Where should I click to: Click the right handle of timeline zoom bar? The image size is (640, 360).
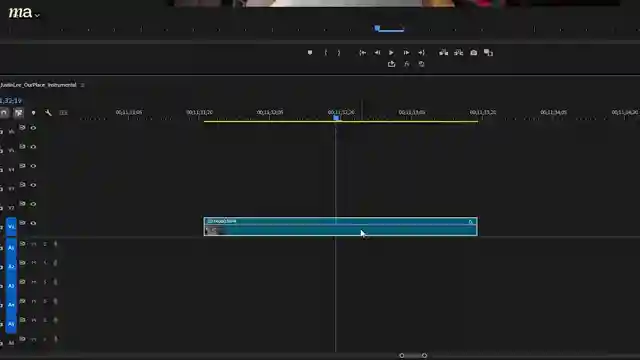click(x=424, y=356)
